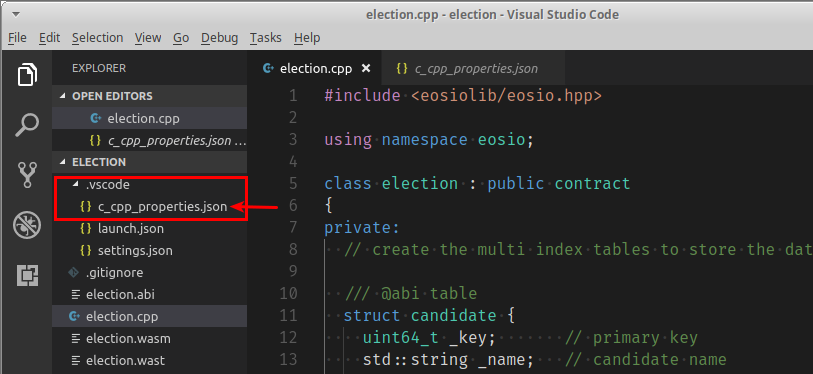The image size is (813, 374).
Task: Click the 'using namespace eosio;' code line
Action: pyautogui.click(x=429, y=140)
